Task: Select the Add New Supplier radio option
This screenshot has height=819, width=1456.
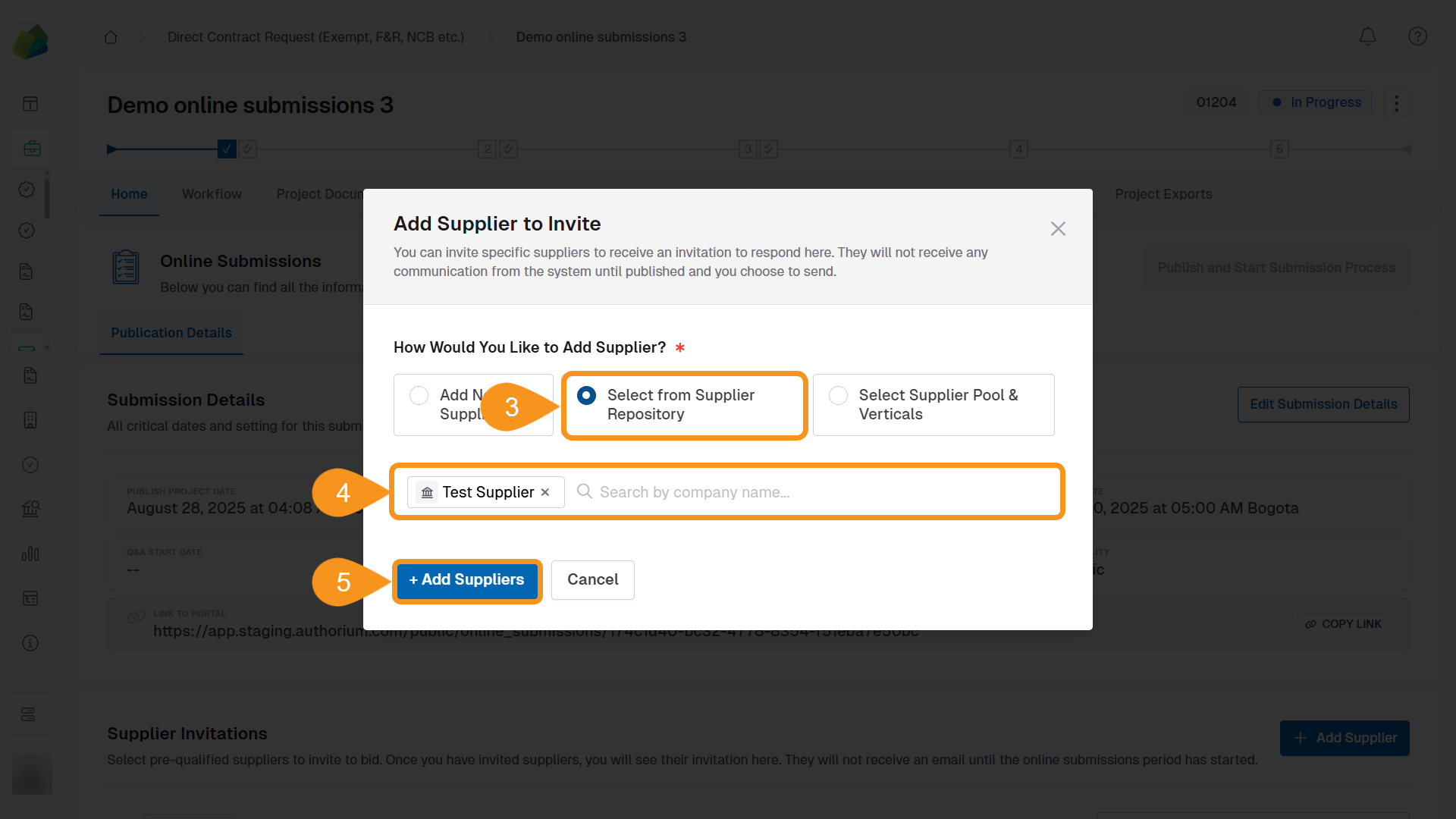Action: [x=419, y=396]
